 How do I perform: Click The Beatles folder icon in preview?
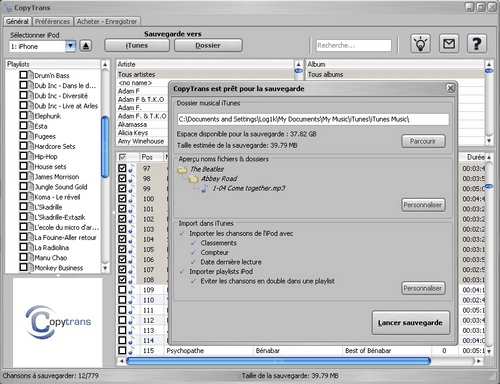tap(182, 169)
